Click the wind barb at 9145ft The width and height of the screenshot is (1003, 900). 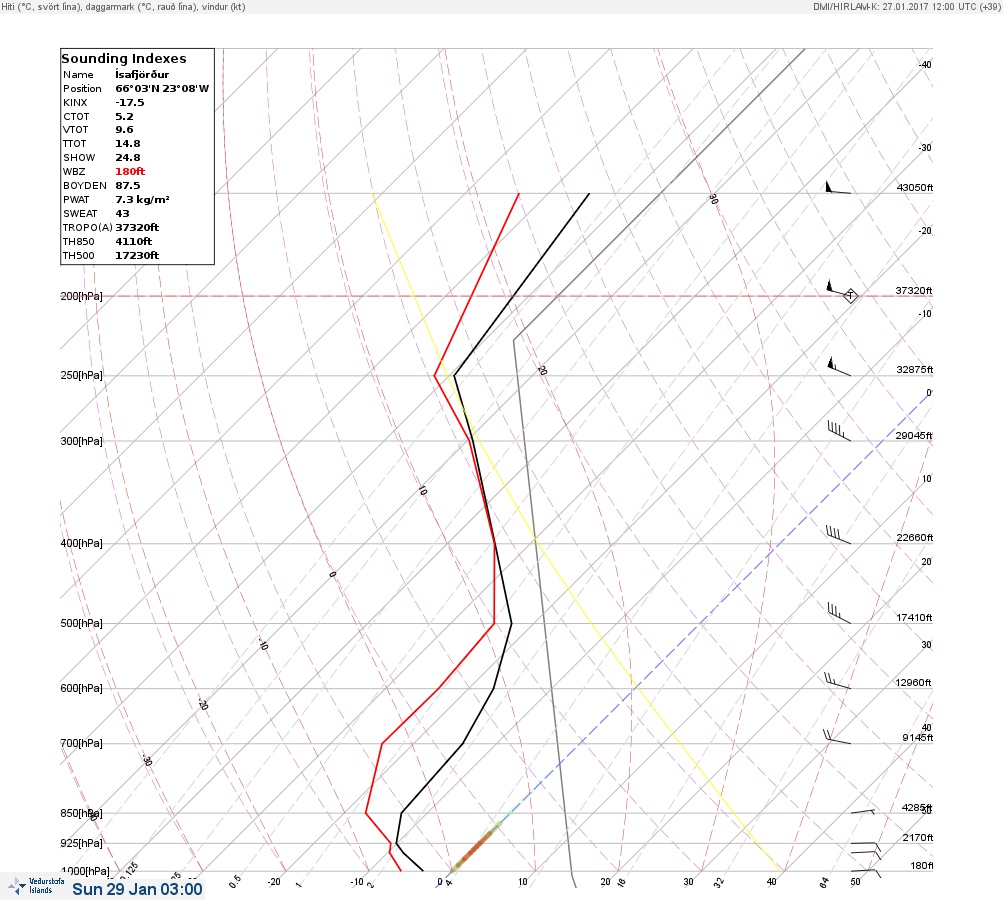(x=837, y=737)
